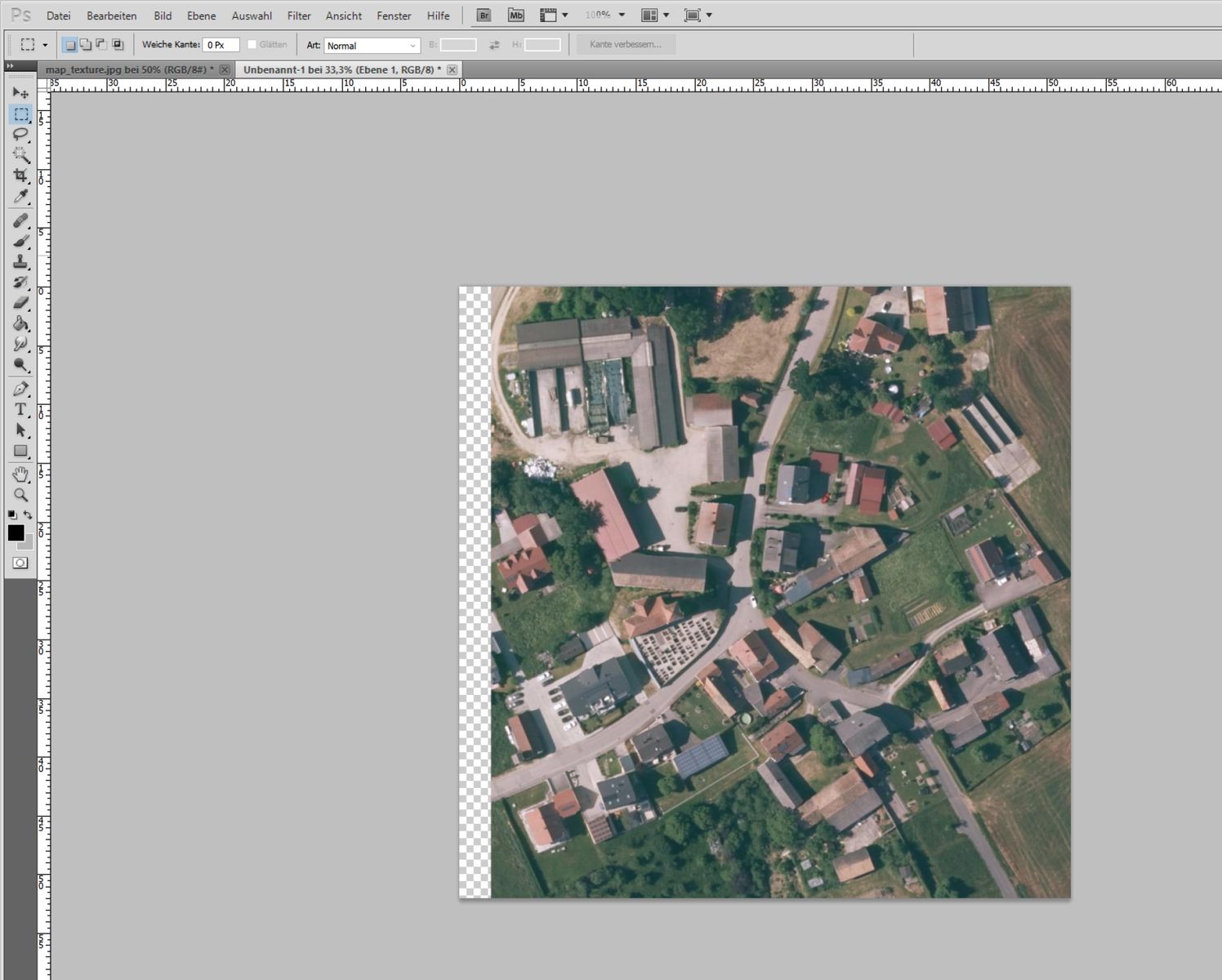This screenshot has width=1222, height=980.
Task: Toggle Quick Mask mode
Action: [20, 563]
